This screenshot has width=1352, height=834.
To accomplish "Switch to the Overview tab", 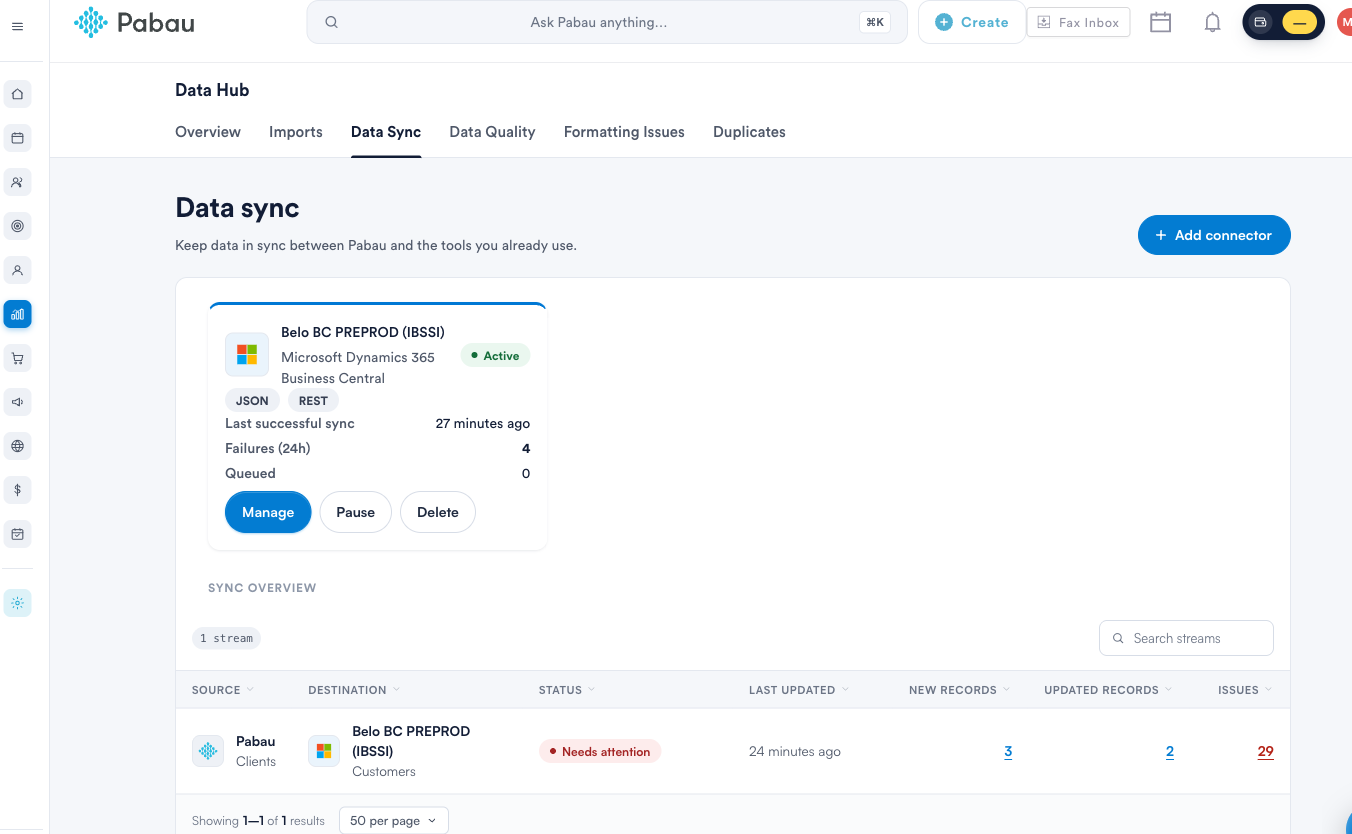I will pos(208,132).
